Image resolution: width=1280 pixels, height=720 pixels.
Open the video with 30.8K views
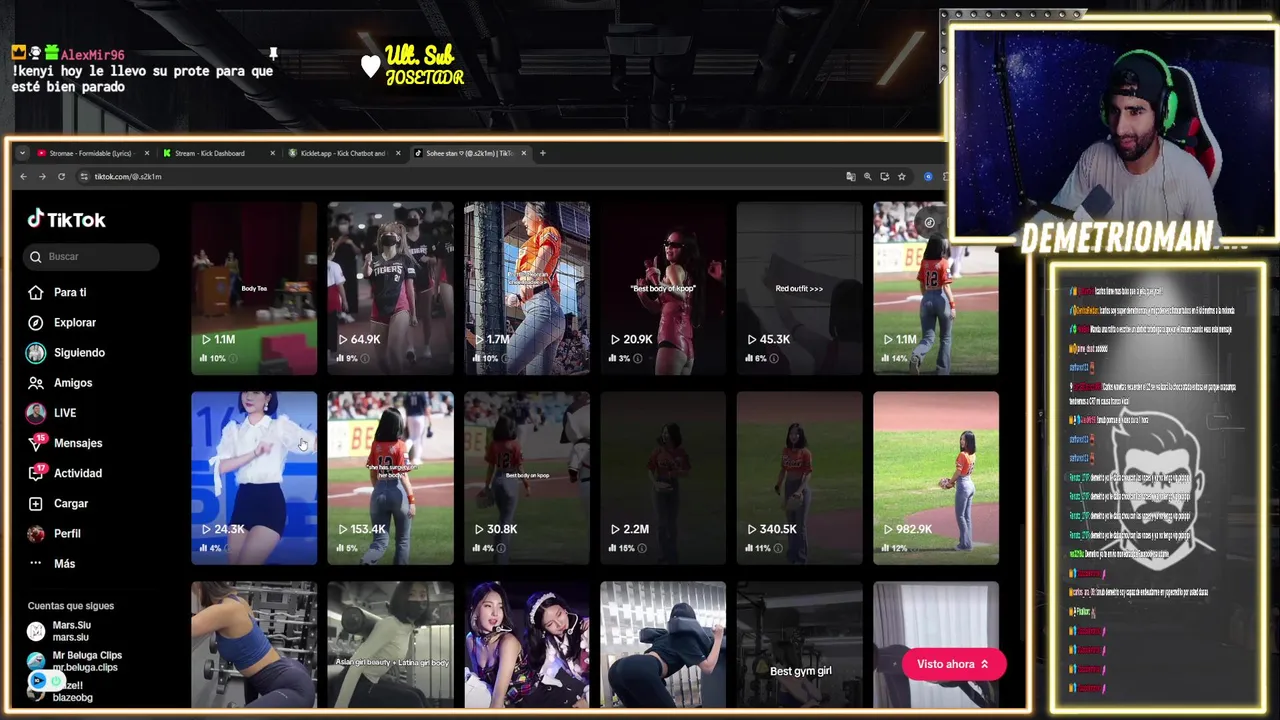527,478
